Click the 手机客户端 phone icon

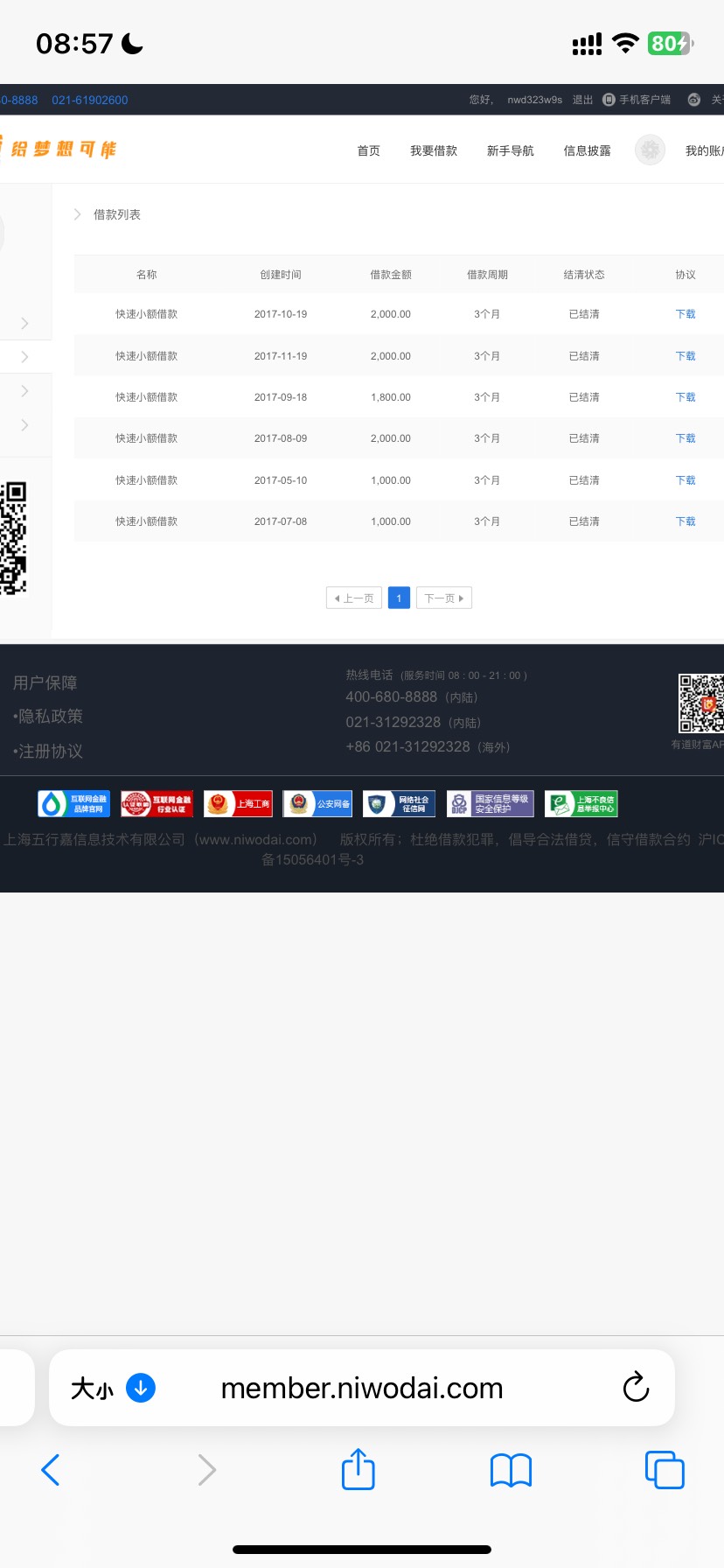click(609, 100)
